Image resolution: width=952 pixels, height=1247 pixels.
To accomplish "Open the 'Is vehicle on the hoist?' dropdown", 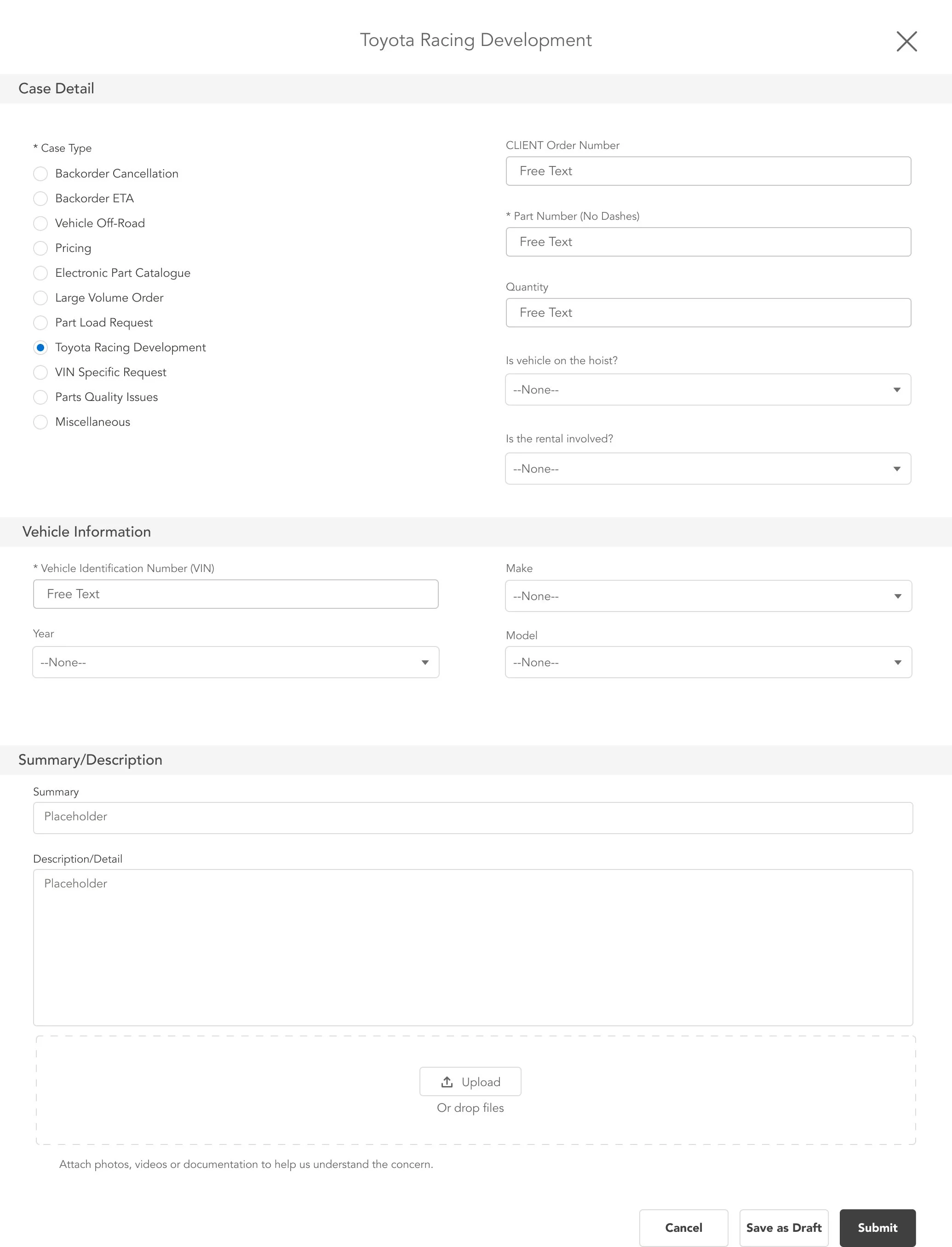I will tap(708, 390).
